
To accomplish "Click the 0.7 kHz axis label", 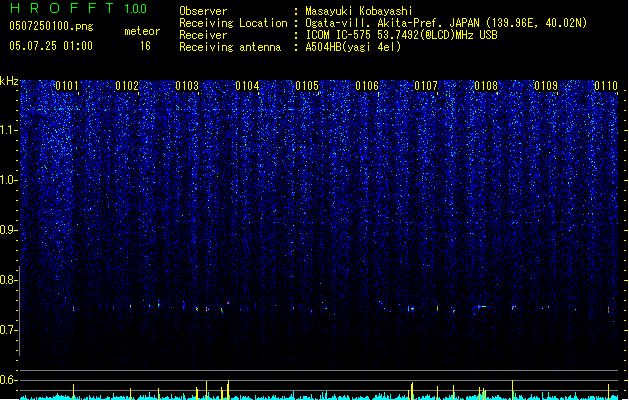I will click(7, 330).
